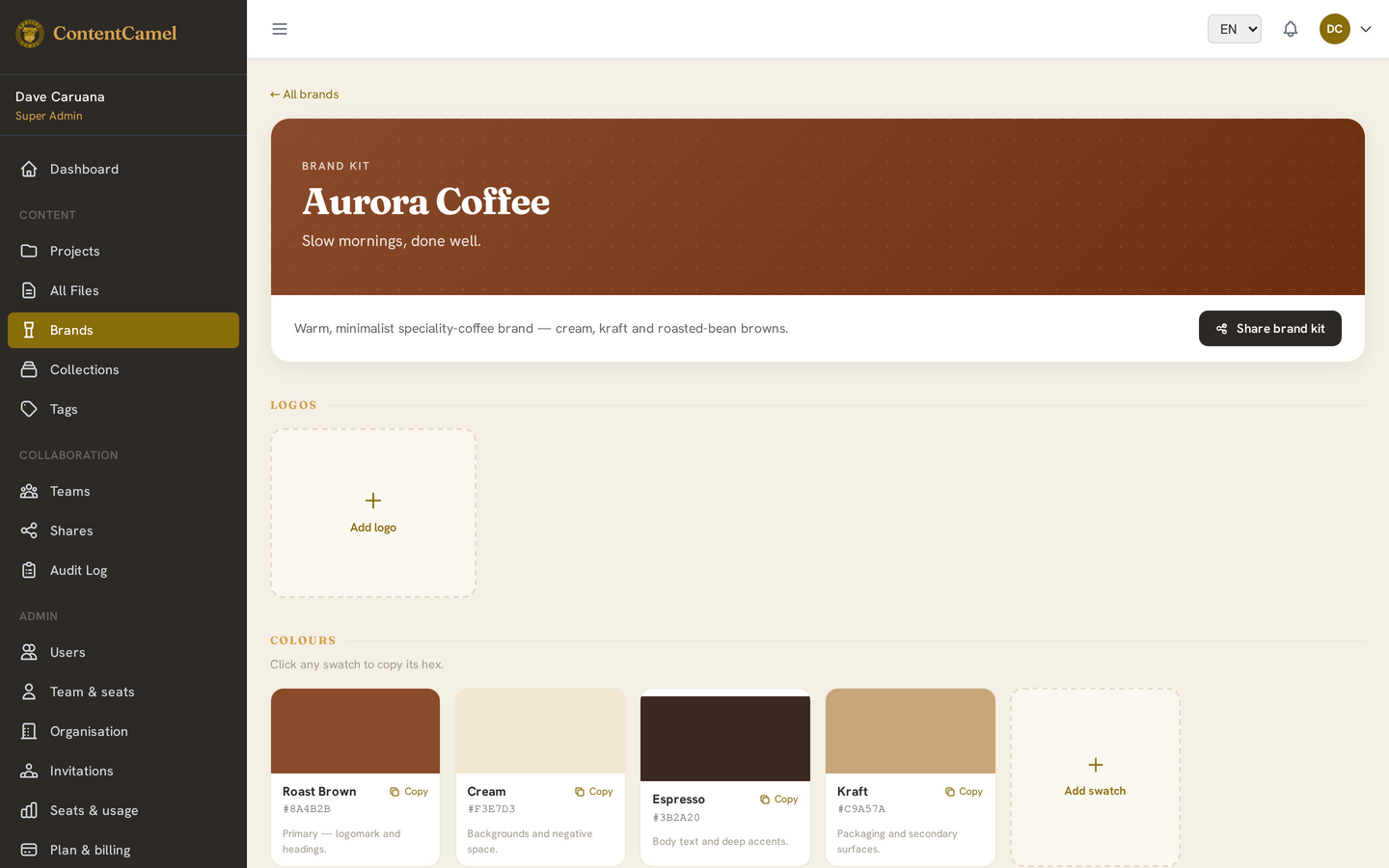Go to Projects in sidebar

pyautogui.click(x=123, y=251)
